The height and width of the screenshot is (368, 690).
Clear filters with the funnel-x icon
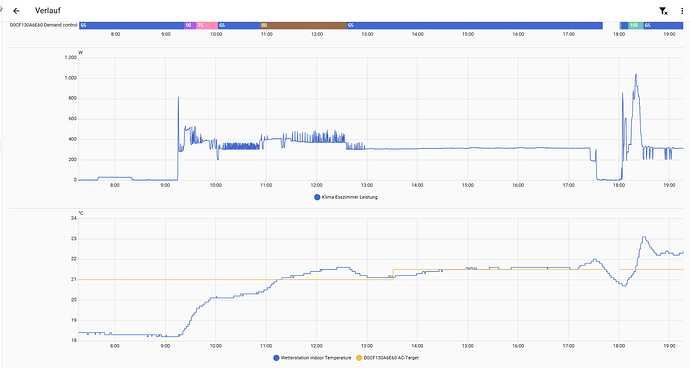coord(663,11)
